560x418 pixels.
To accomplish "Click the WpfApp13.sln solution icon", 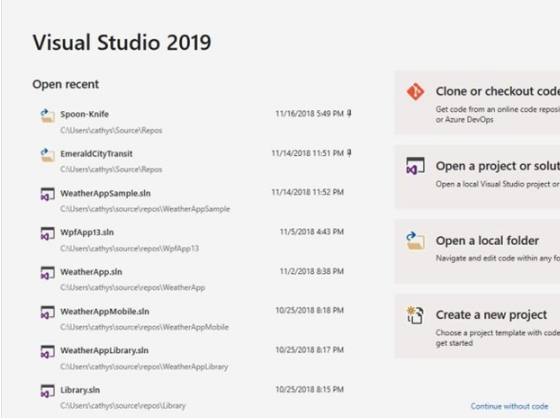I will [x=48, y=234].
